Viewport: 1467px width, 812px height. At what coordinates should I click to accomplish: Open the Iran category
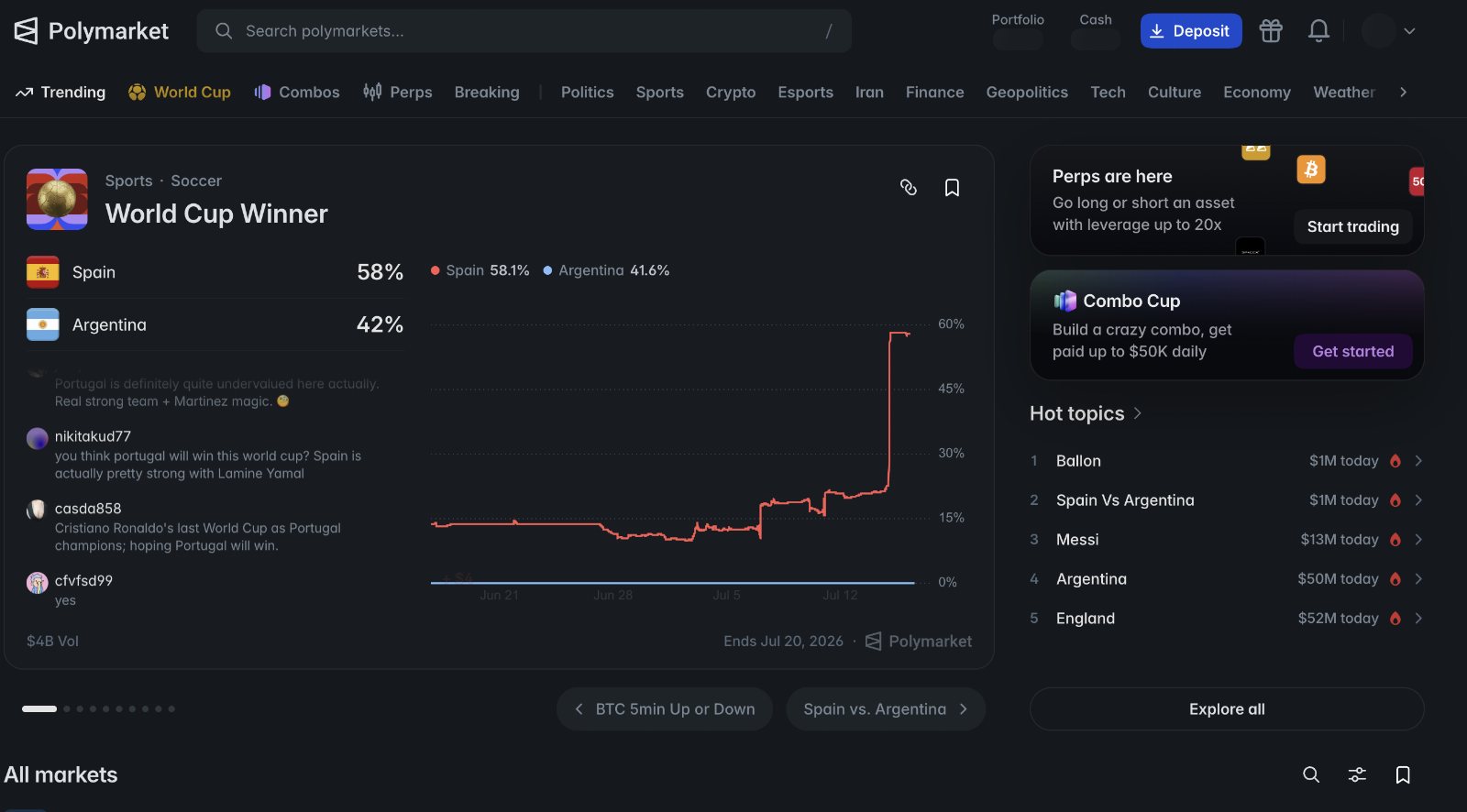tap(869, 93)
